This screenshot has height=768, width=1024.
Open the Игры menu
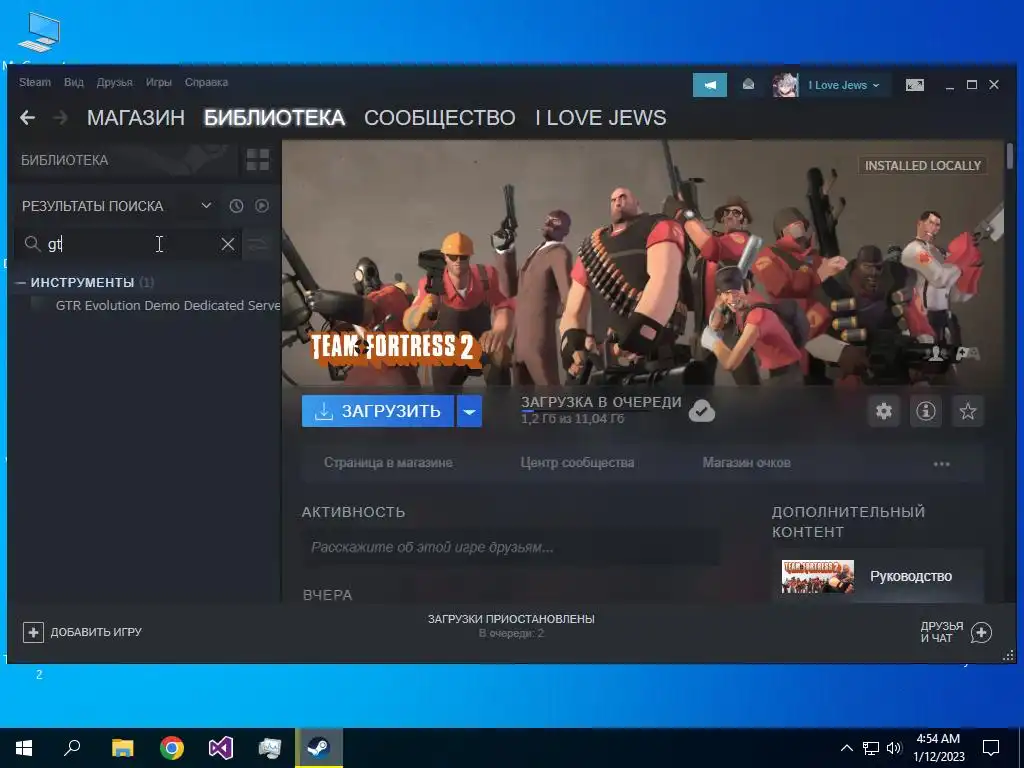pyautogui.click(x=159, y=82)
